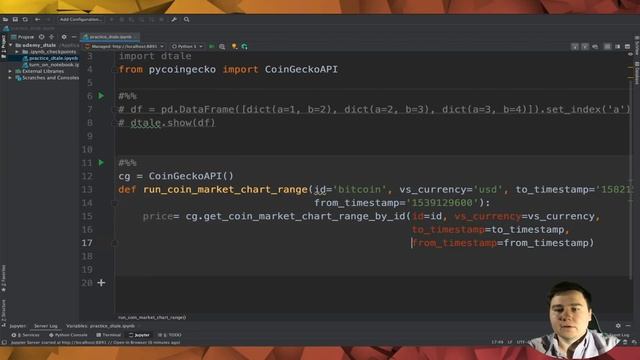The width and height of the screenshot is (640, 360).
Task: Select the preview-only layout icon
Action: 627,47
